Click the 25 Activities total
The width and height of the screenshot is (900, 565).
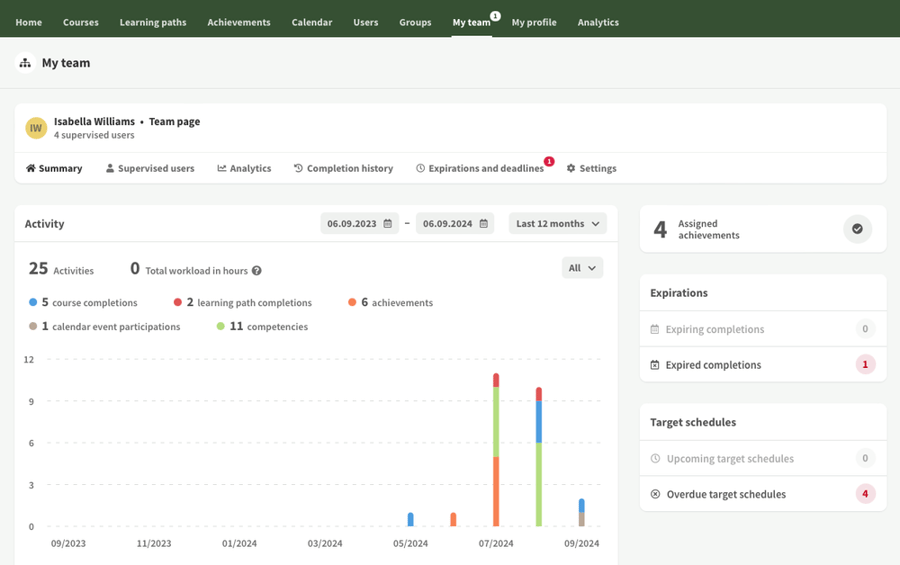tap(61, 268)
